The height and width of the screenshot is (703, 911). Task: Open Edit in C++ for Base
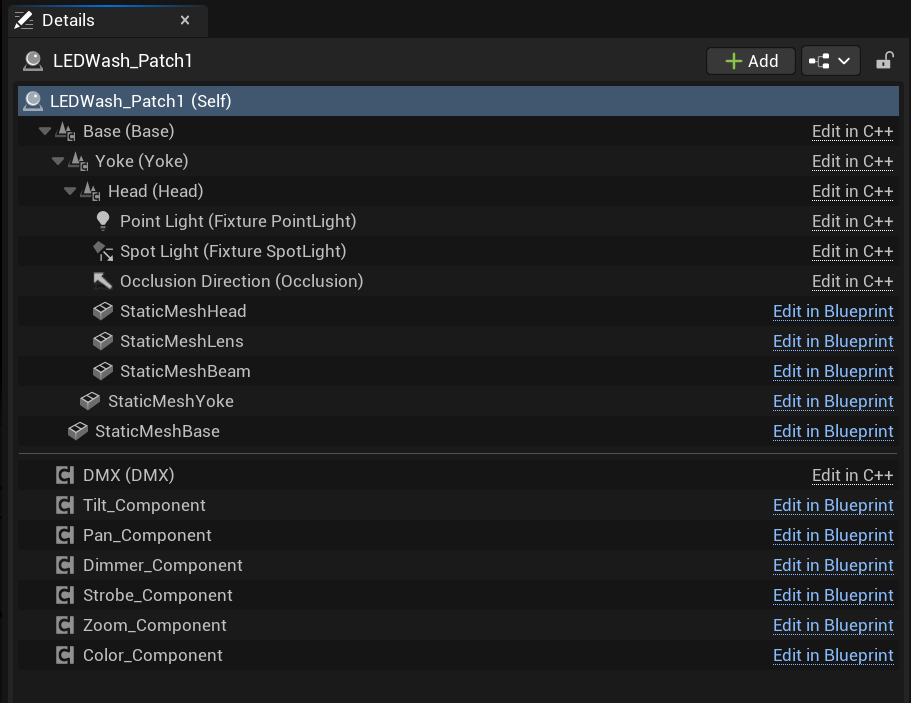coord(852,132)
